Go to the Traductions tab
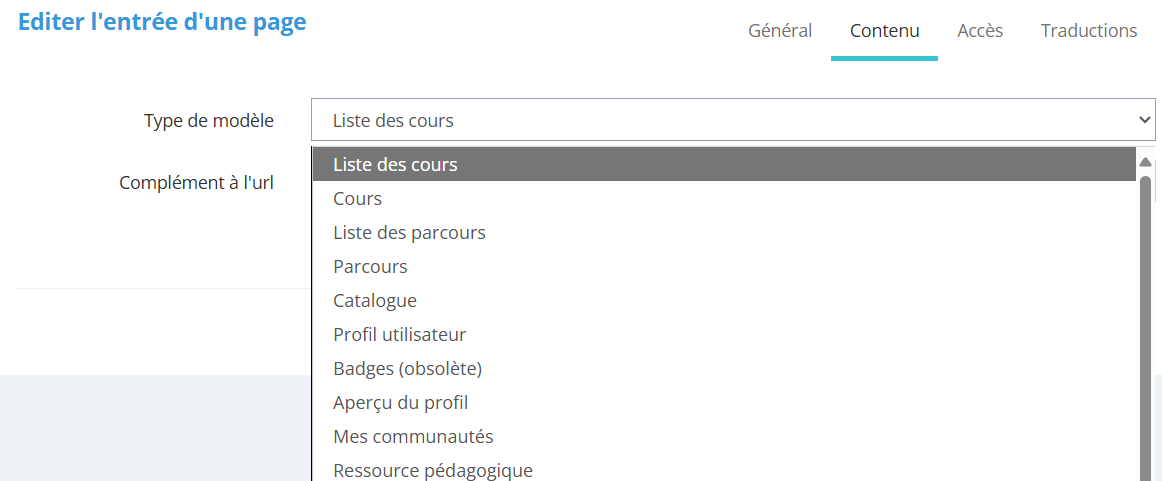Screen dimensions: 1162x481 [1088, 31]
